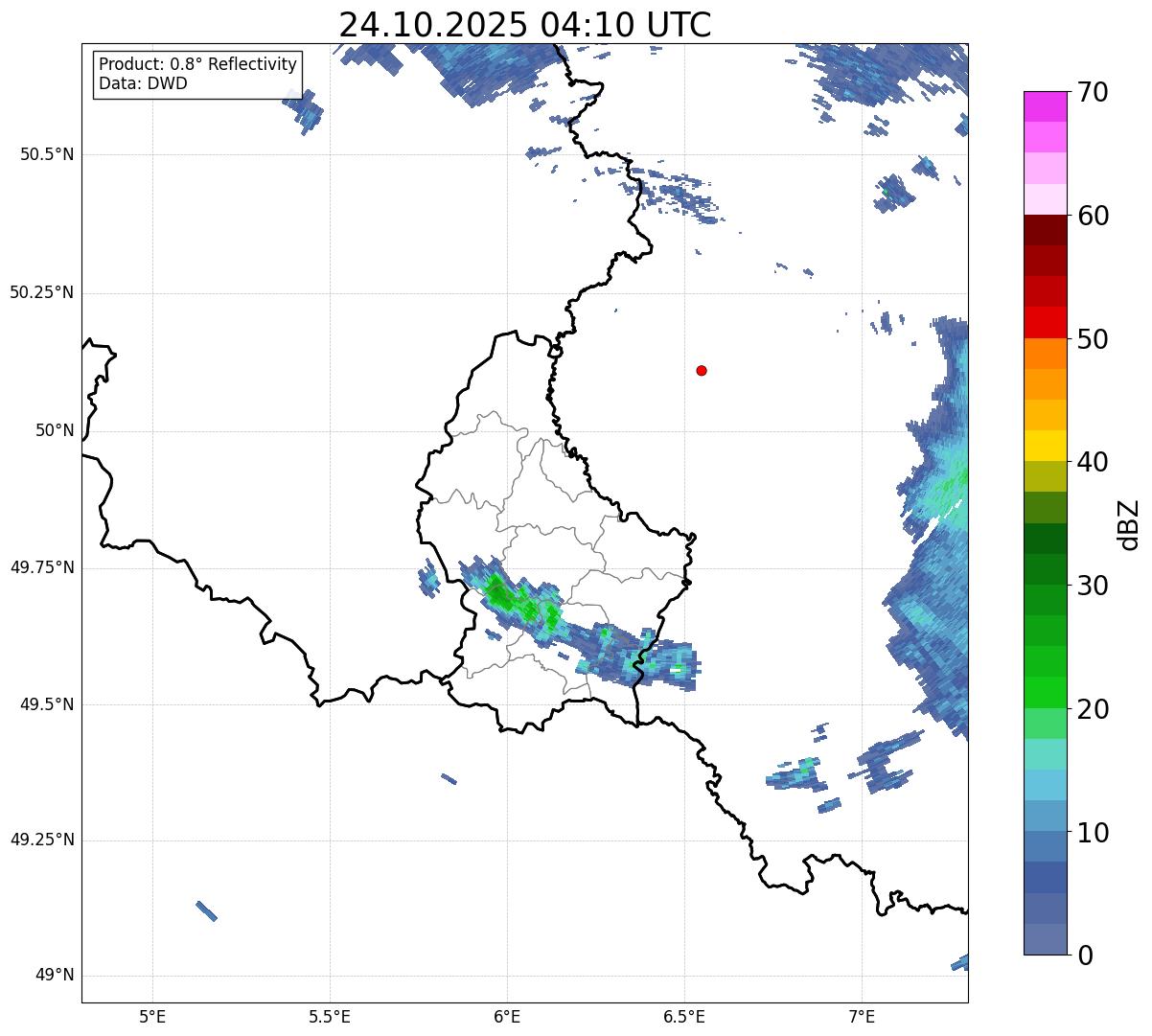Screen dimensions: 1152x1036
Task: Pick the dark maroon swatch just below 60
Action: click(1044, 230)
